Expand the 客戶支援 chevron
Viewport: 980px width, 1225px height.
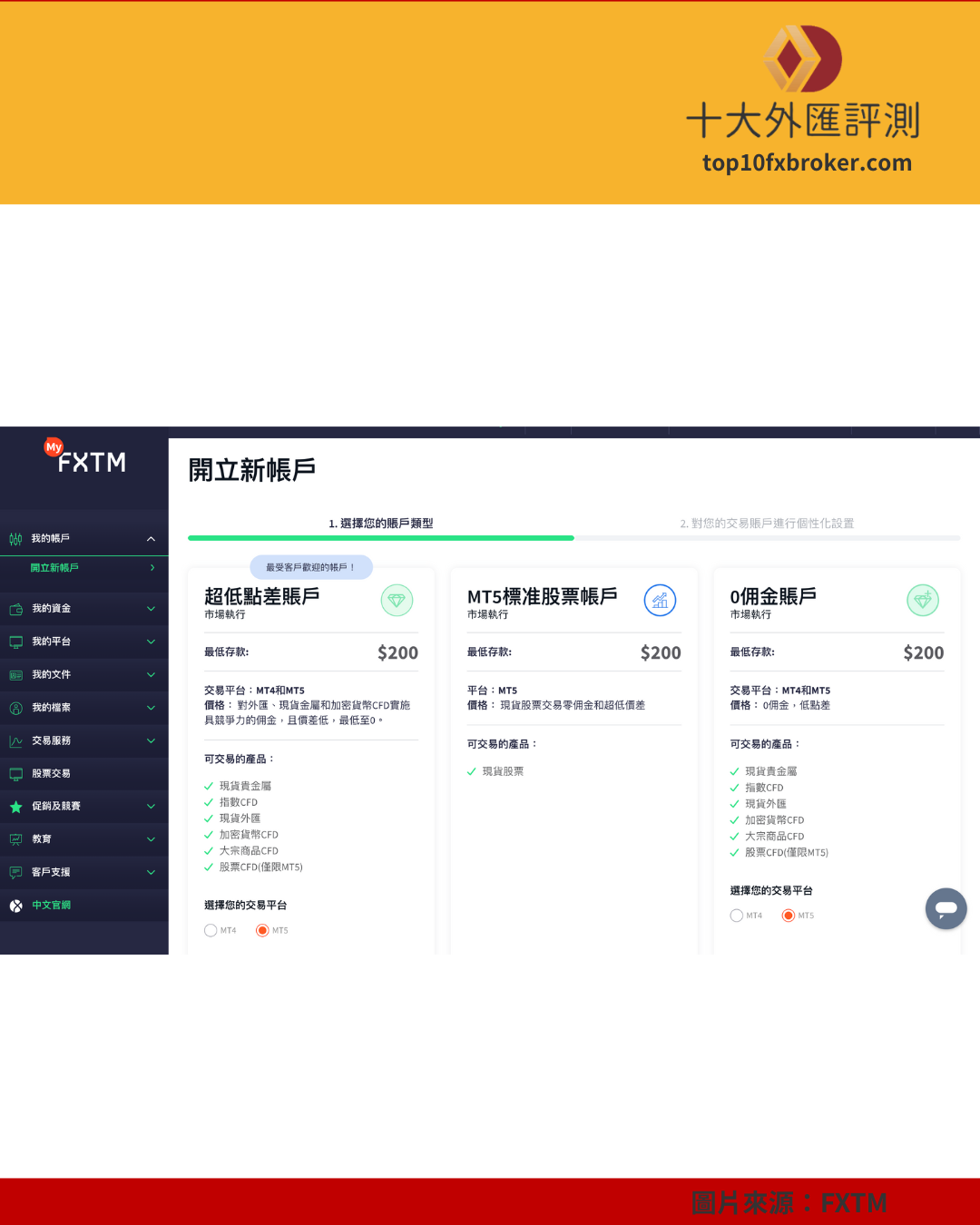(x=151, y=873)
